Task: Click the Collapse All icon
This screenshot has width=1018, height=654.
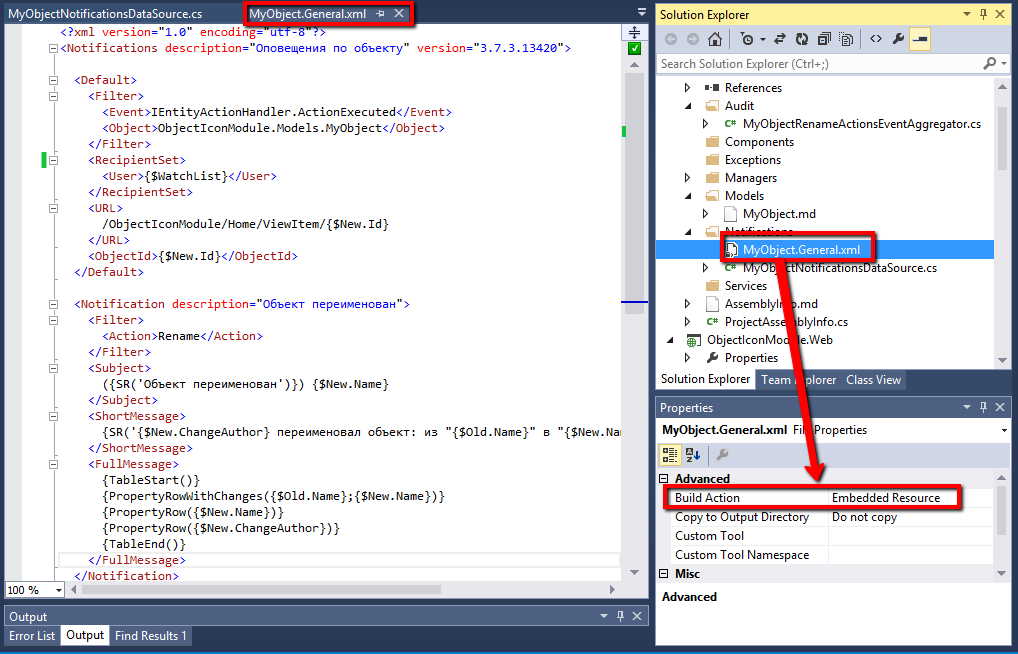Action: pyautogui.click(x=824, y=39)
